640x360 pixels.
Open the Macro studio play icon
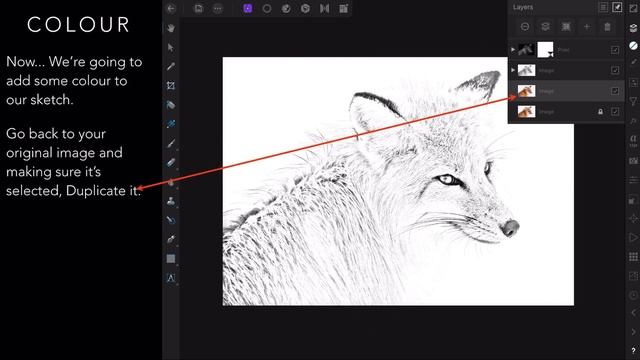click(633, 238)
